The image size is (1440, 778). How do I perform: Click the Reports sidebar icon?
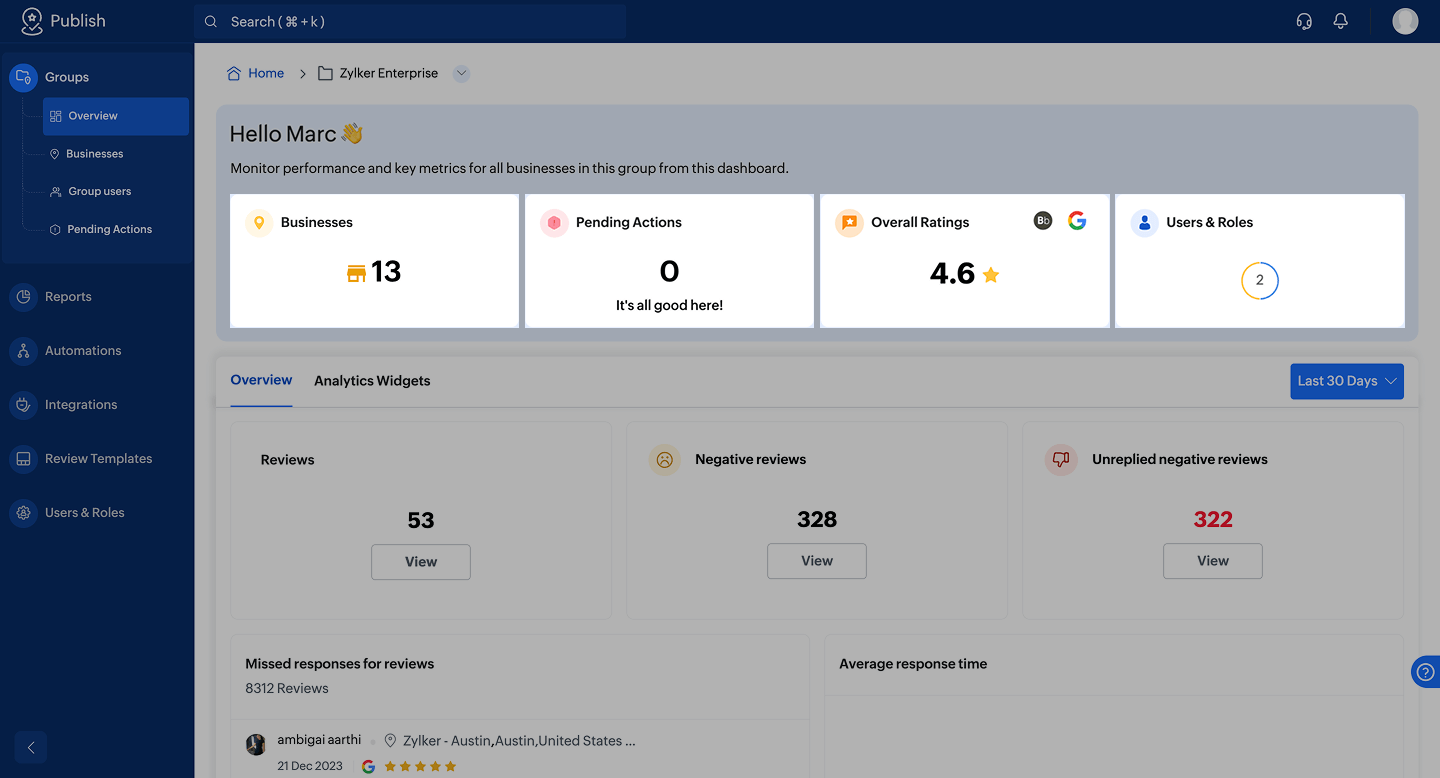click(x=23, y=297)
